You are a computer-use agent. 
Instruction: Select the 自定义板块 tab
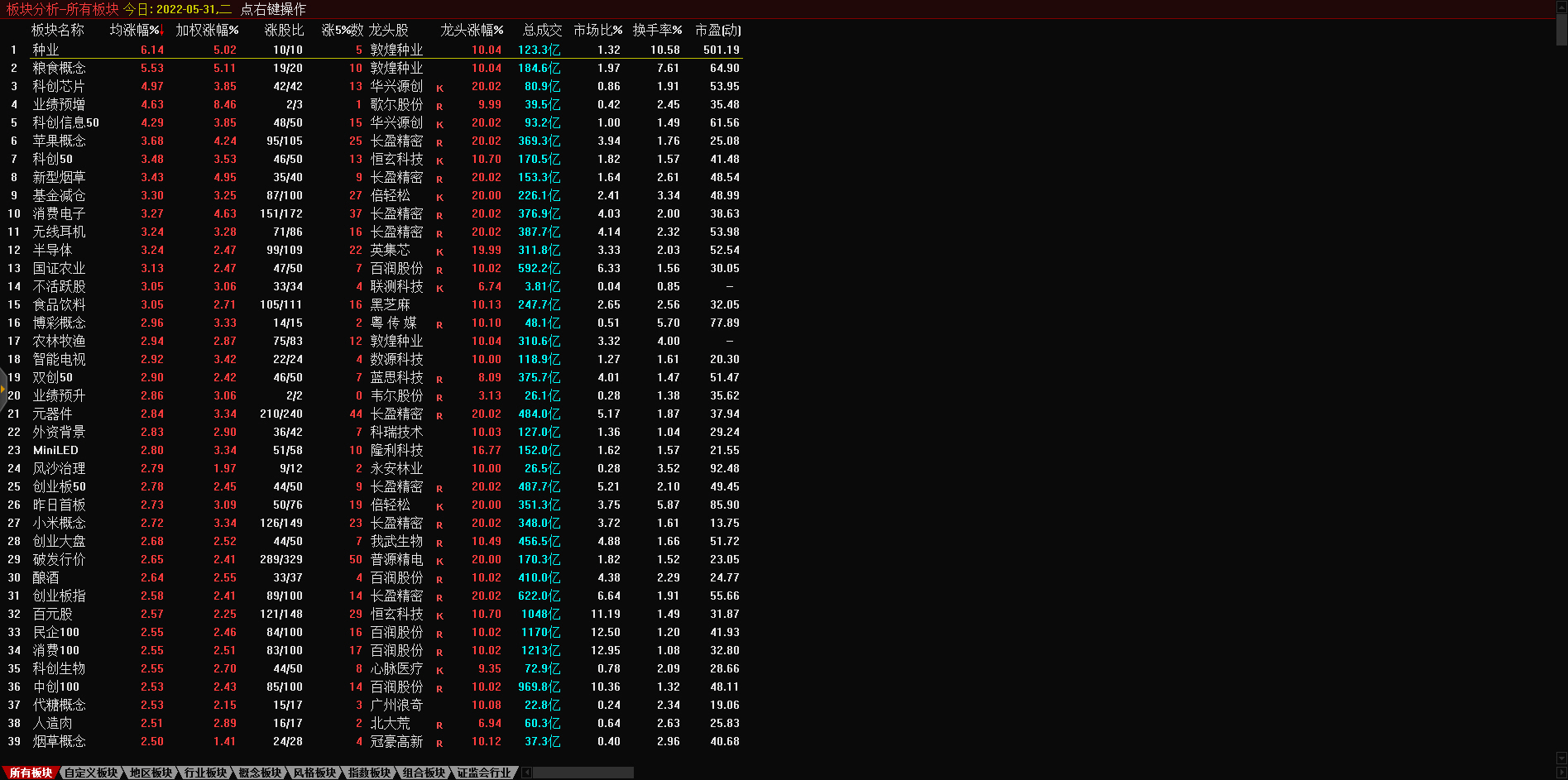pos(91,773)
